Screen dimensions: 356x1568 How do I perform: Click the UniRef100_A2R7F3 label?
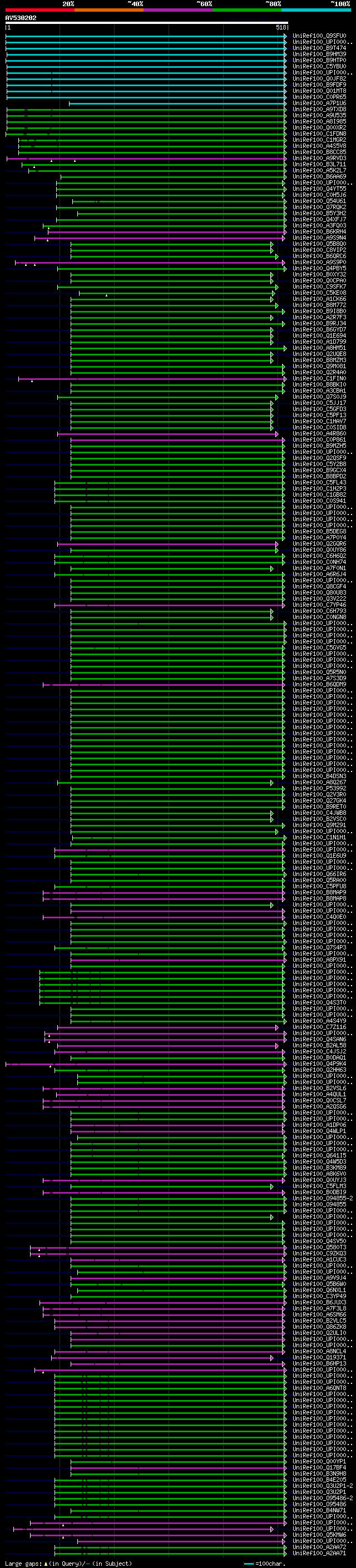[319, 317]
